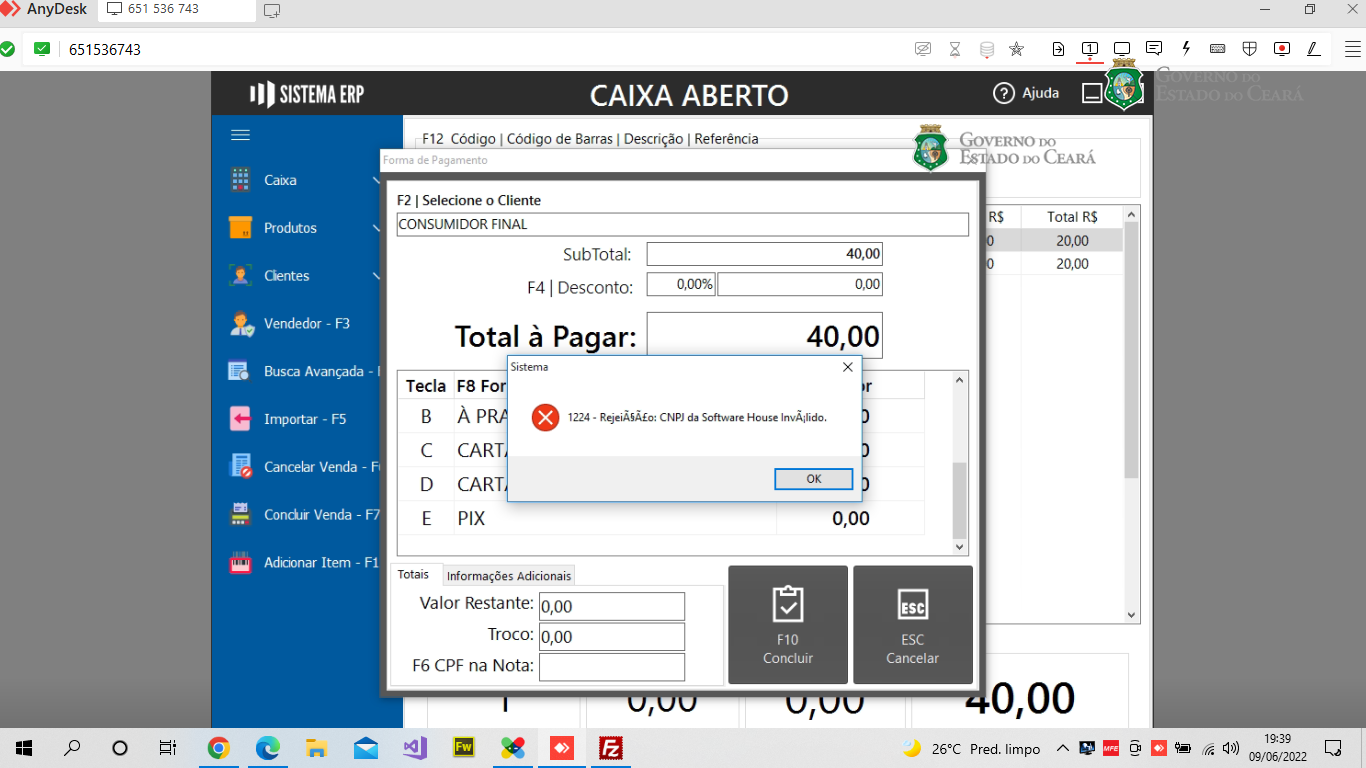
Task: Switch to Informações Adicionais tab
Action: tap(509, 576)
